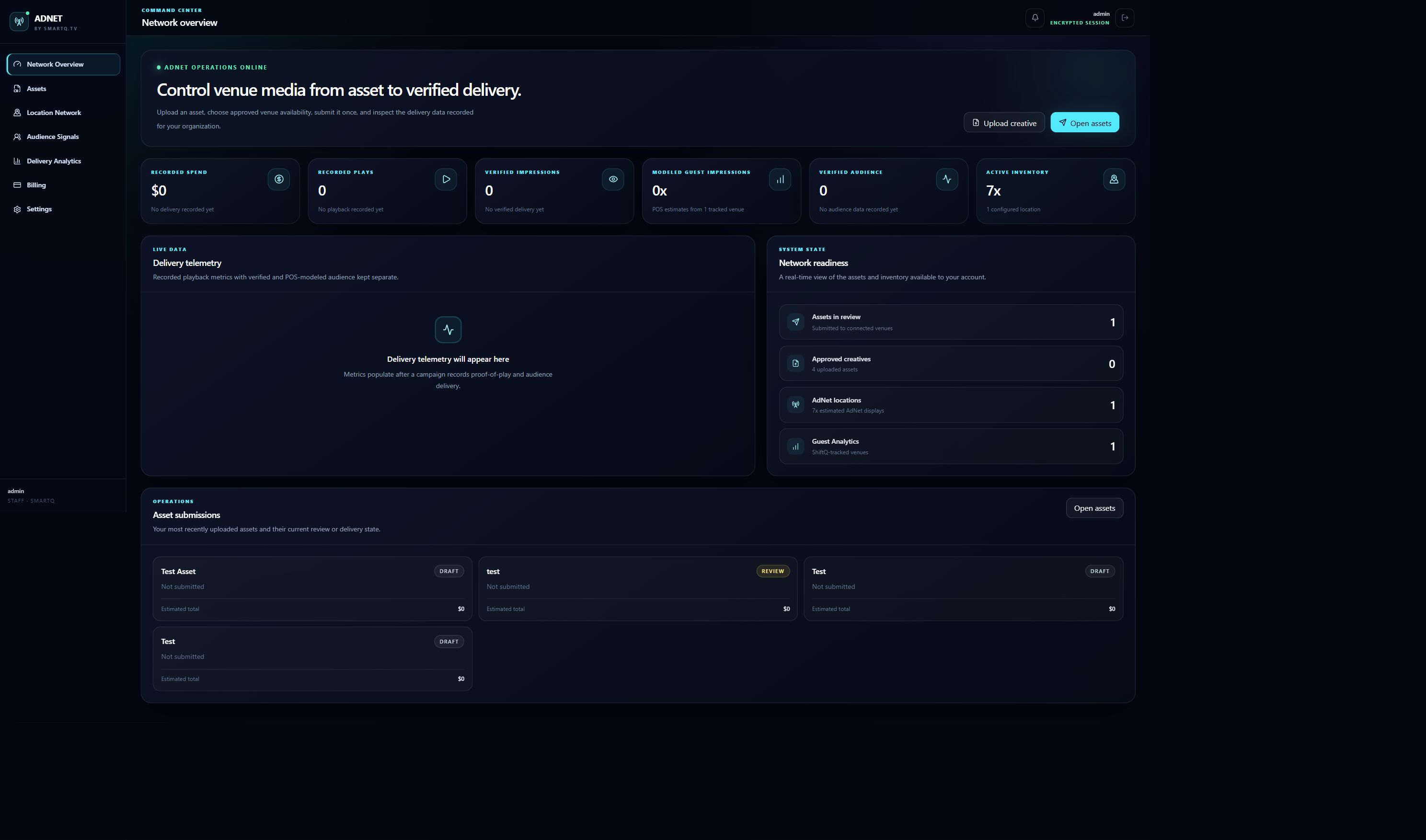Click bar chart icon in Modeled Guest Impressions
The height and width of the screenshot is (840, 1426).
780,179
